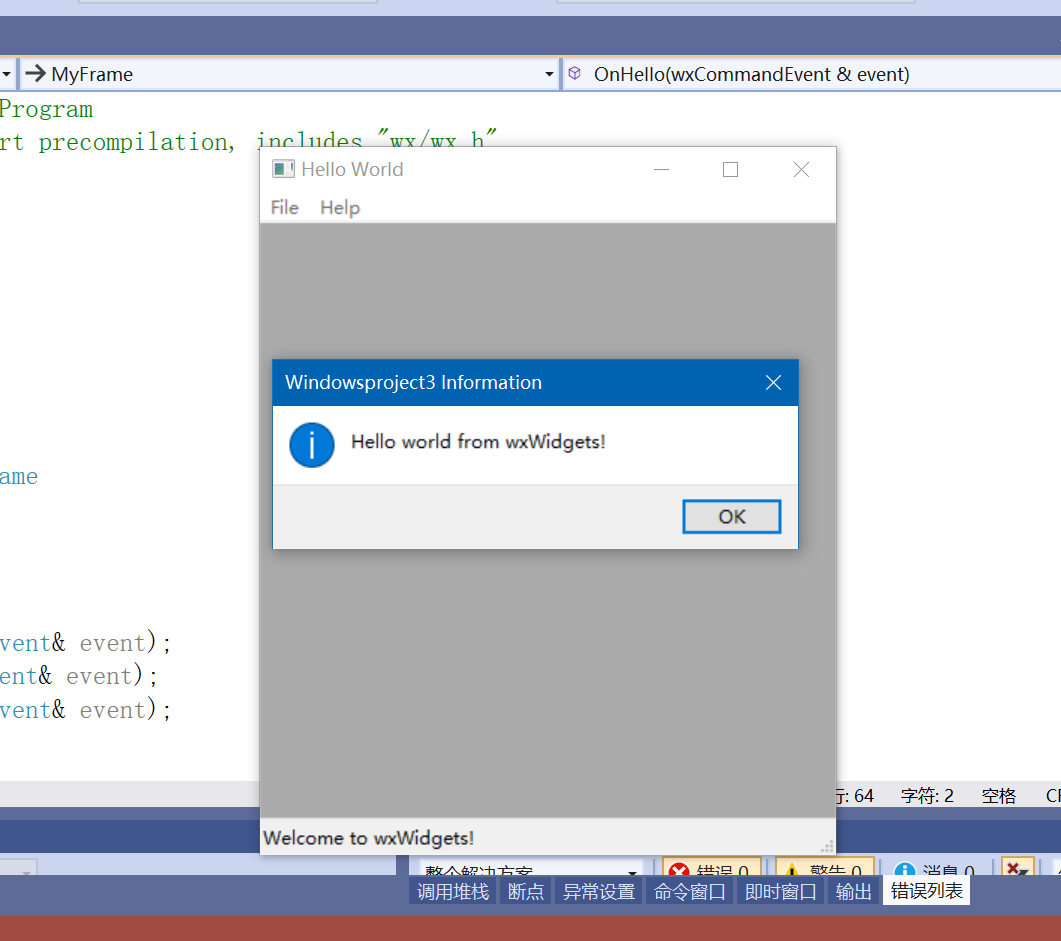
Task: Open the MyFrame scope dropdown
Action: point(548,73)
